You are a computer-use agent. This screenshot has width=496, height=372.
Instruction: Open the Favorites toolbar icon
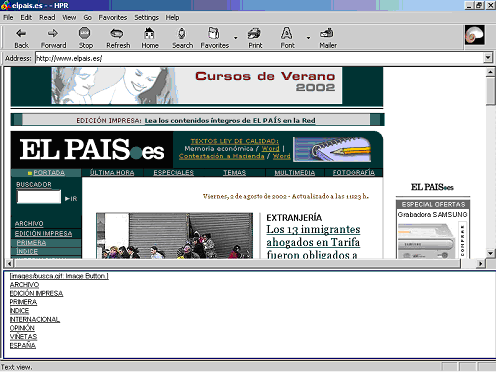[214, 38]
